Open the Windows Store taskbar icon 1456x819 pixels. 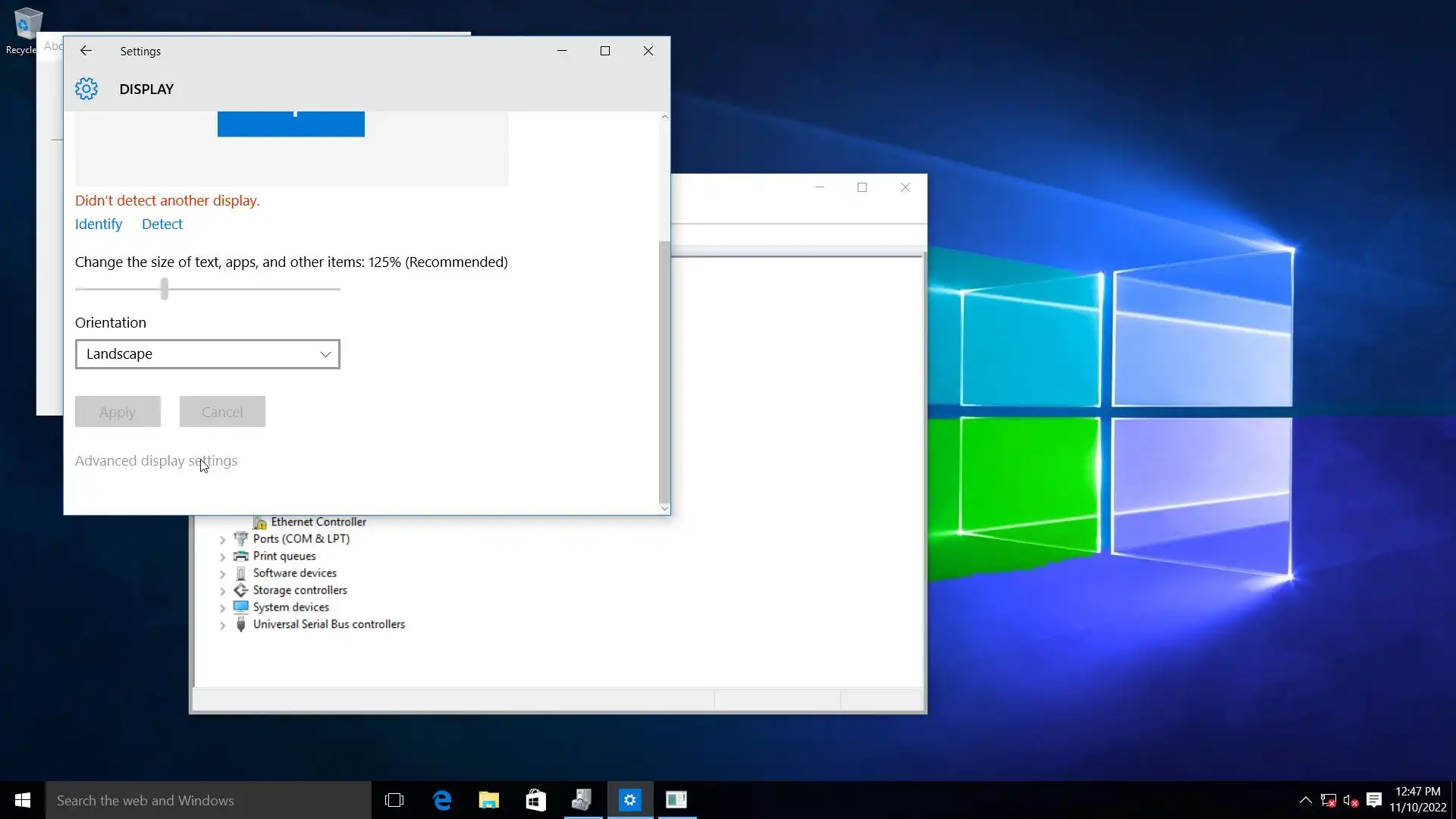click(x=535, y=800)
